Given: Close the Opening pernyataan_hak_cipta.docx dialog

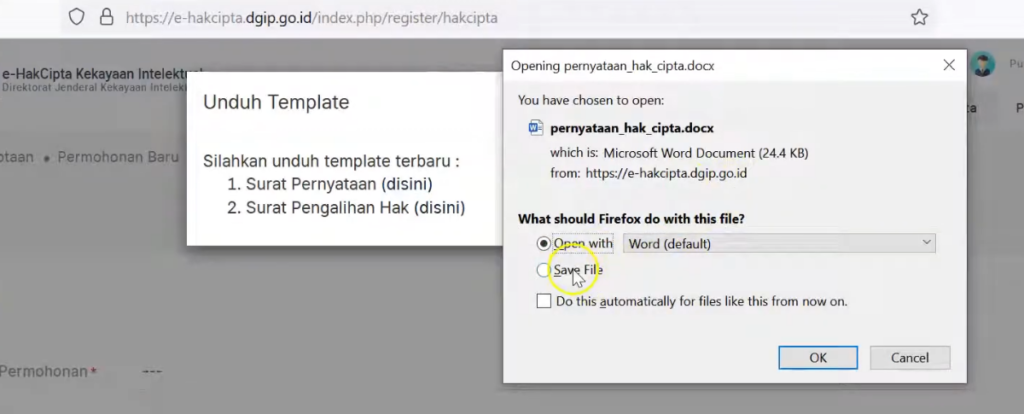Looking at the screenshot, I should pyautogui.click(x=949, y=65).
